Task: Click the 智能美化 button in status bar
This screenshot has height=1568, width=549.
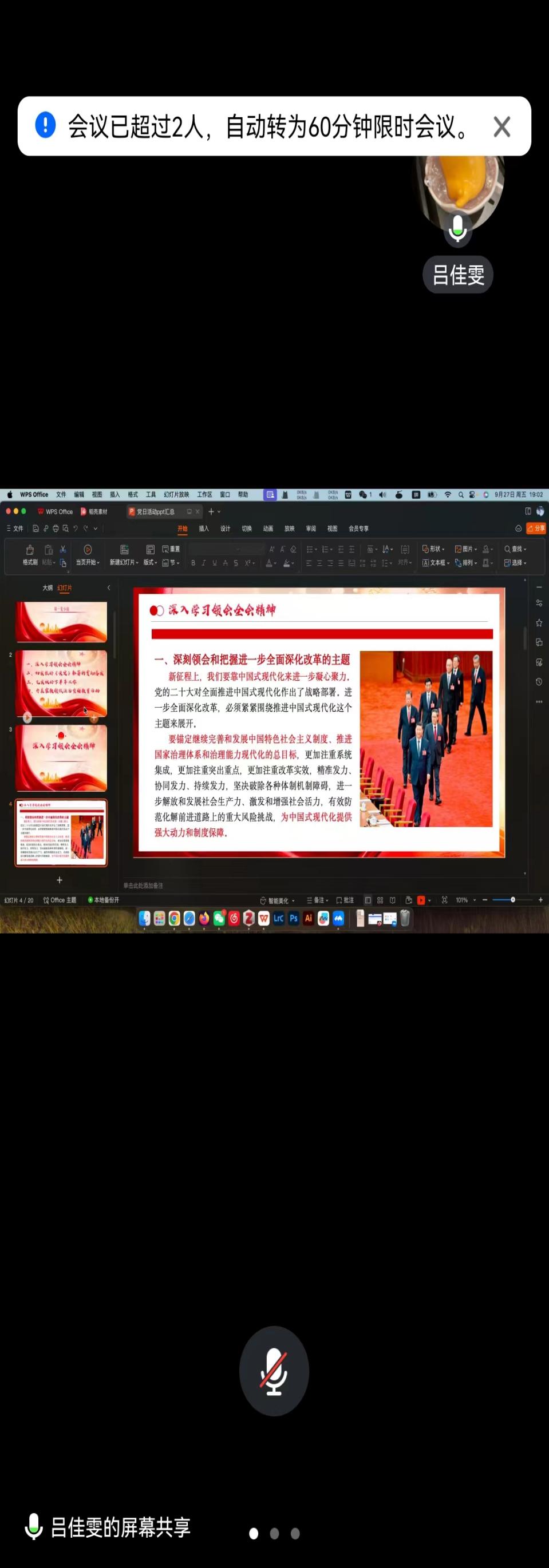Action: (x=277, y=900)
